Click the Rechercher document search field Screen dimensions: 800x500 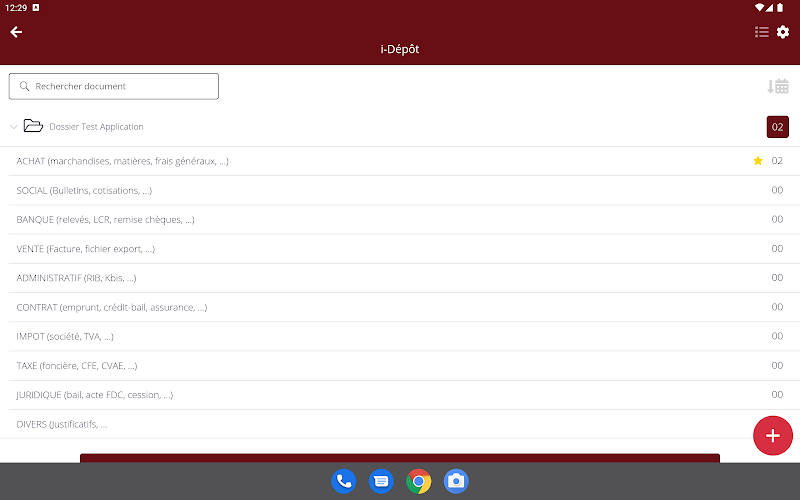tap(114, 86)
